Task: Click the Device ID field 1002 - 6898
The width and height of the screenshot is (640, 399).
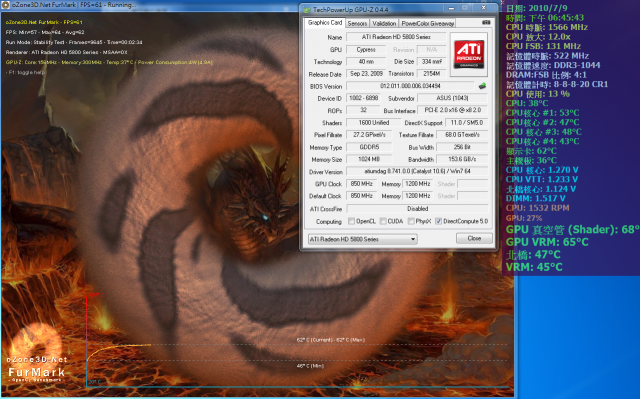Action: (364, 98)
